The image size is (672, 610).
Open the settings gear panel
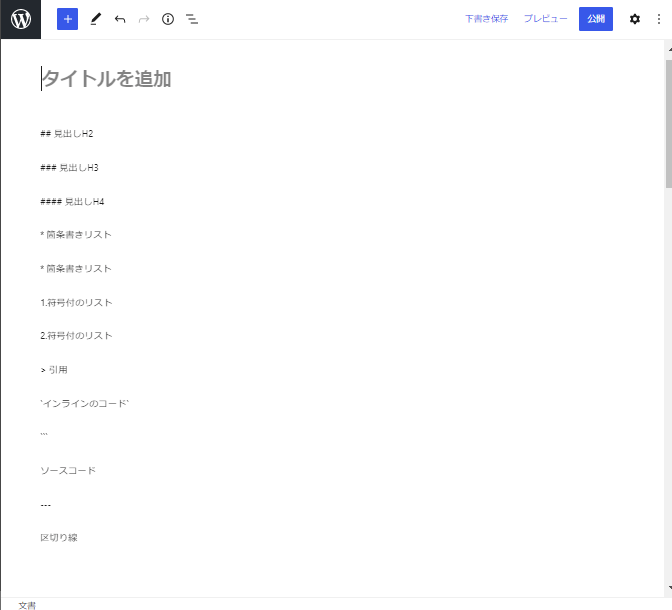click(635, 19)
